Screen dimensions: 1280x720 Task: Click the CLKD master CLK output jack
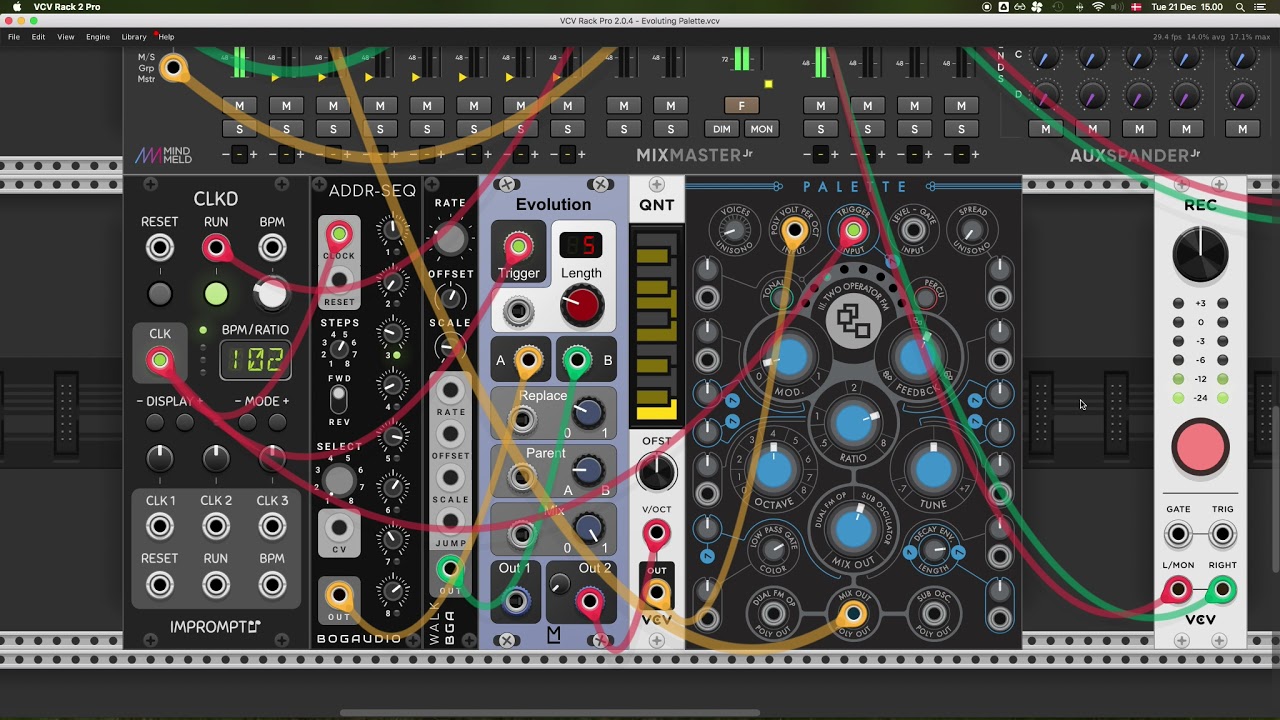(159, 361)
